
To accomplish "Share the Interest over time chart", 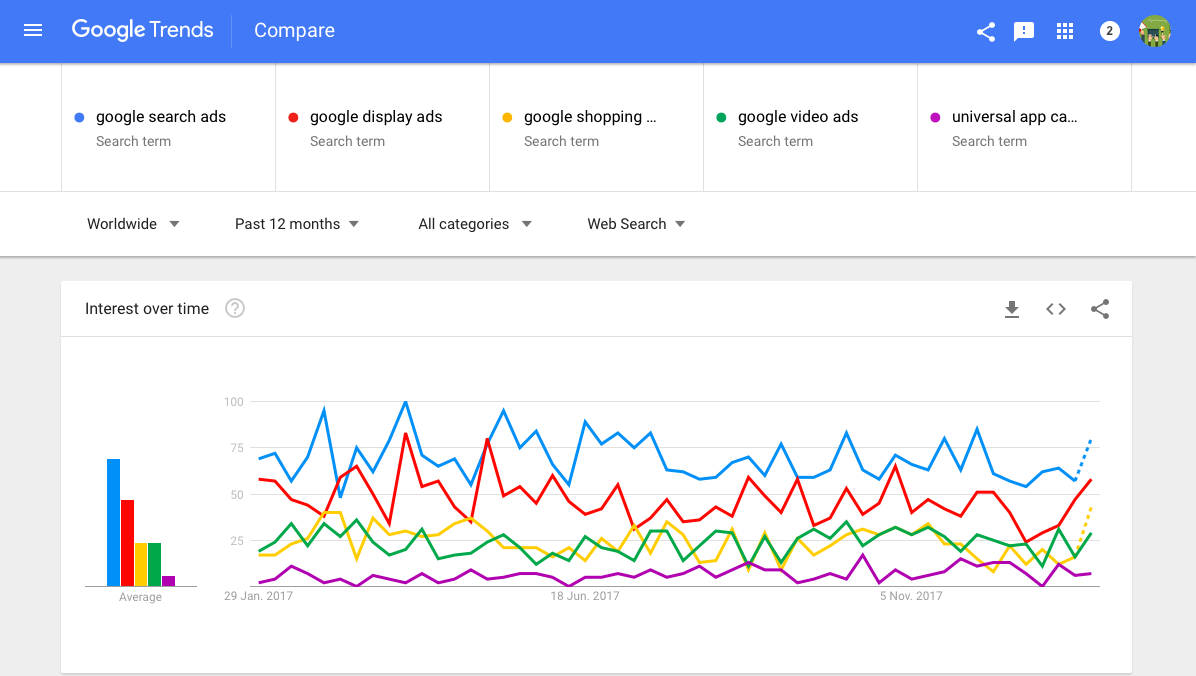I will tap(1100, 309).
